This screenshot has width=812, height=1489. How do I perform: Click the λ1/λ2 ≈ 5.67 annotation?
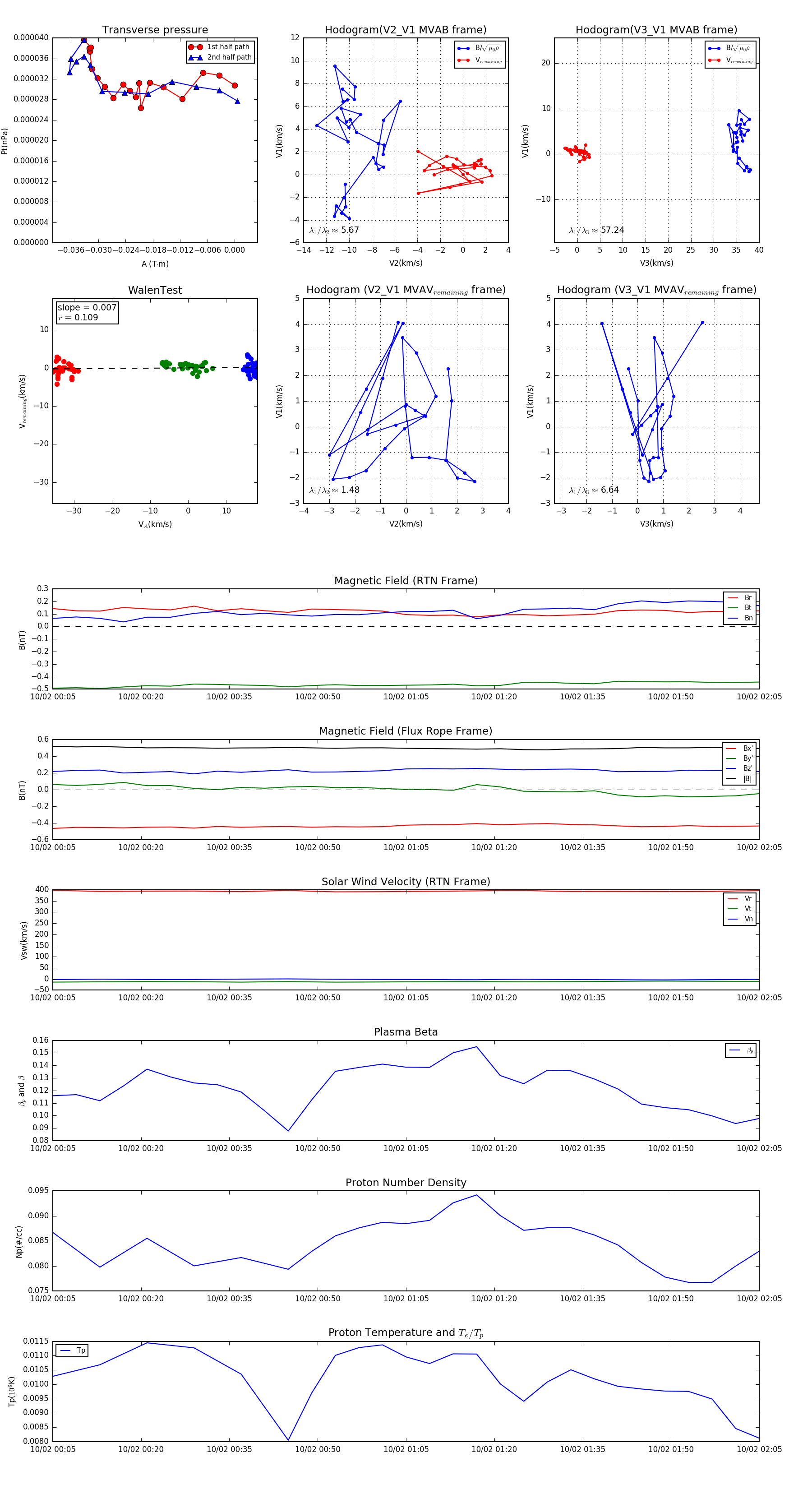pos(334,230)
